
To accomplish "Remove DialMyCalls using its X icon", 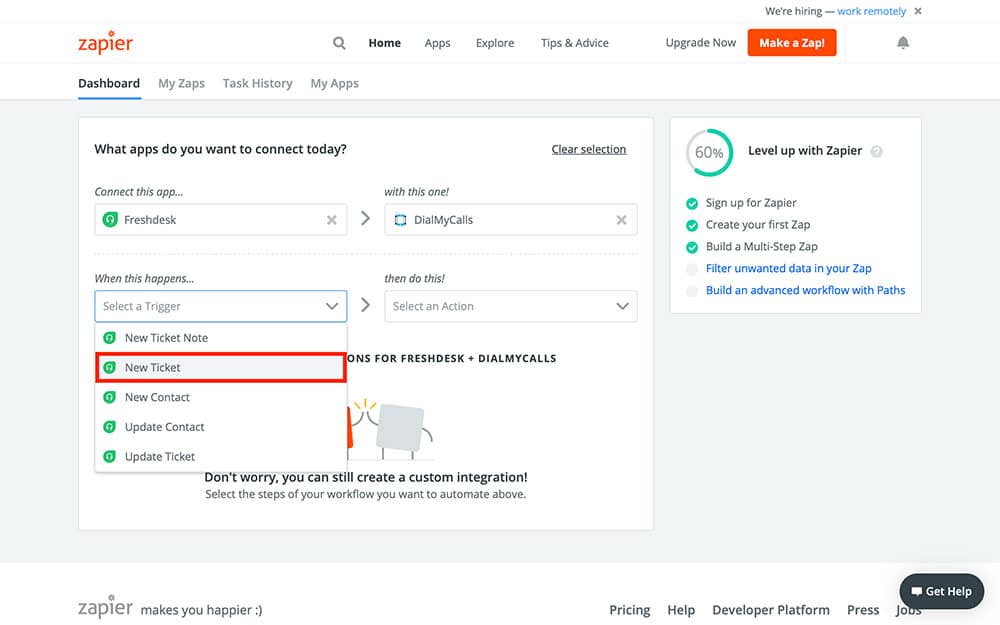I will coord(621,220).
